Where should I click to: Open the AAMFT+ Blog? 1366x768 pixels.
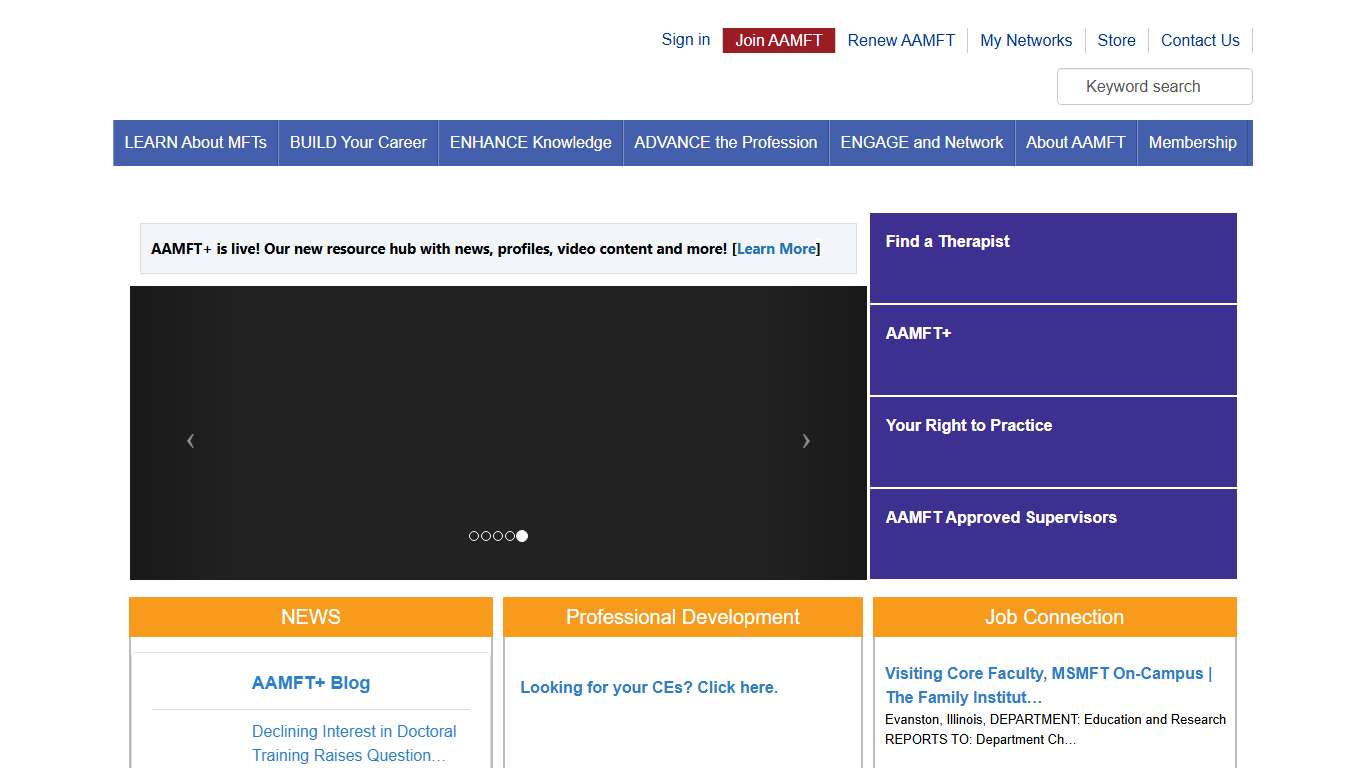tap(310, 683)
